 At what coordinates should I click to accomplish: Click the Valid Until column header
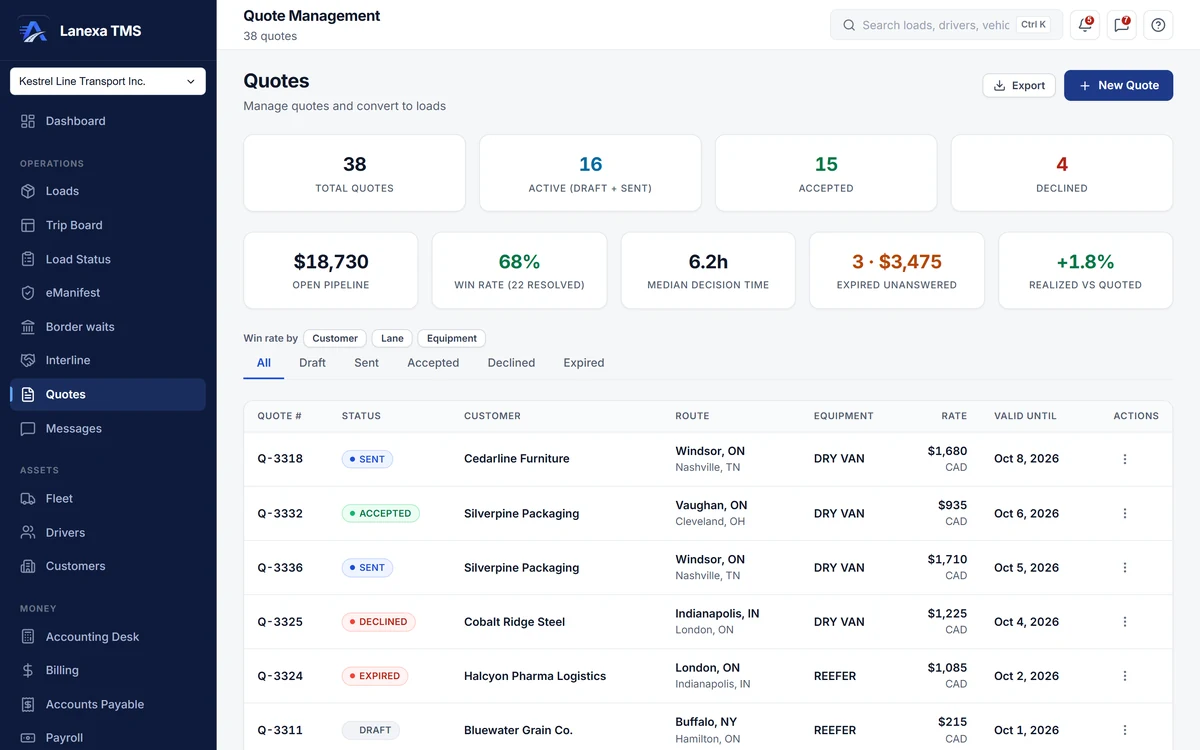tap(1025, 416)
